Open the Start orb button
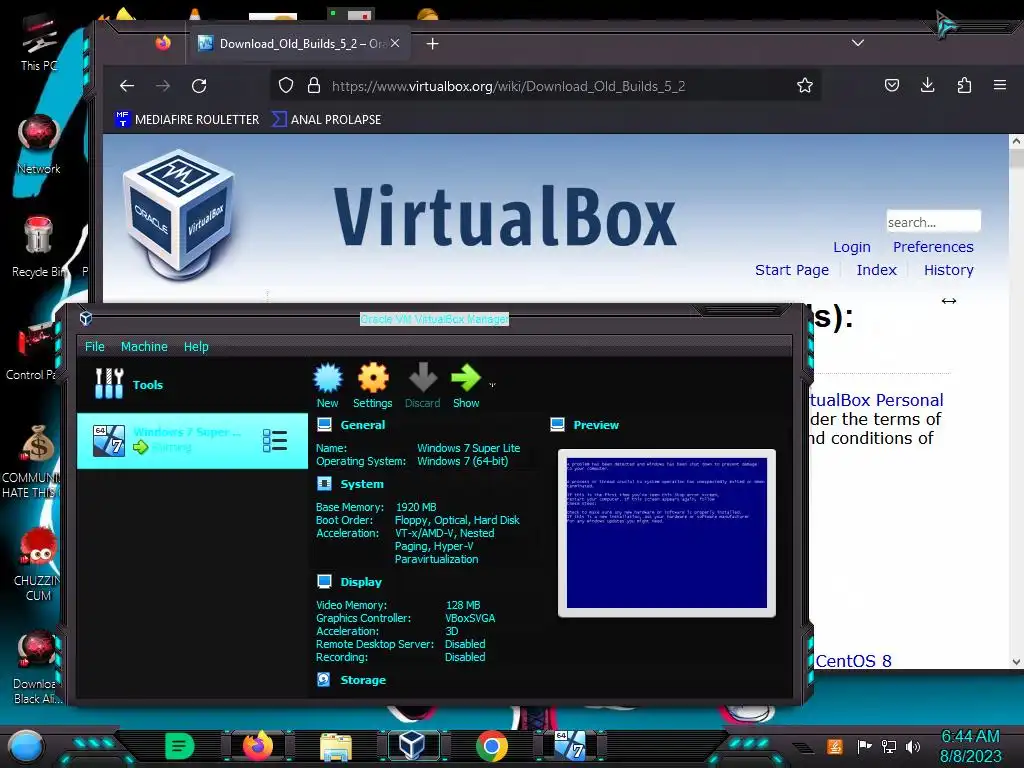This screenshot has height=768, width=1024. coord(26,746)
